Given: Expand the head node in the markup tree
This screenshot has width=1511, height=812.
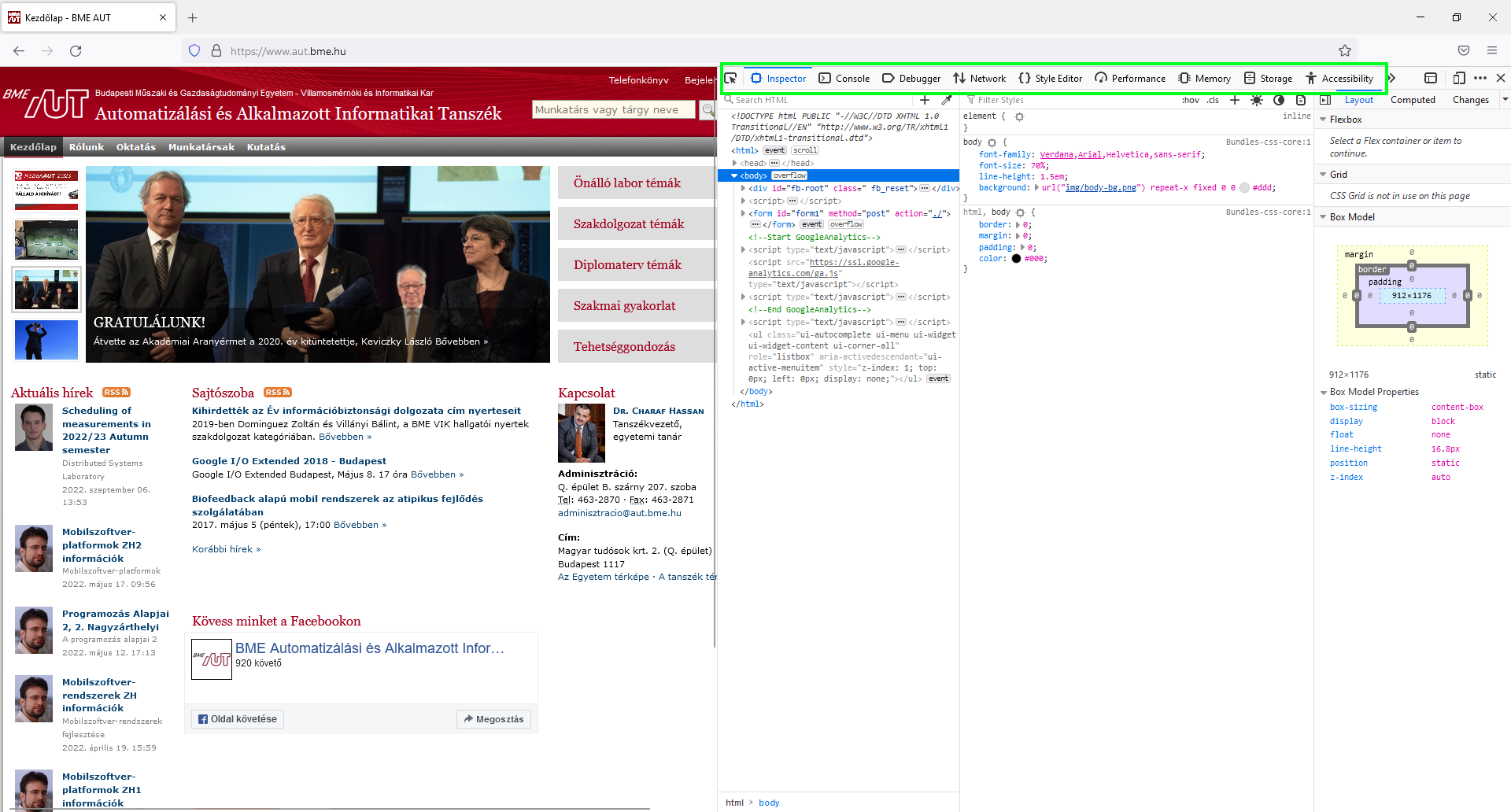Looking at the screenshot, I should point(734,163).
